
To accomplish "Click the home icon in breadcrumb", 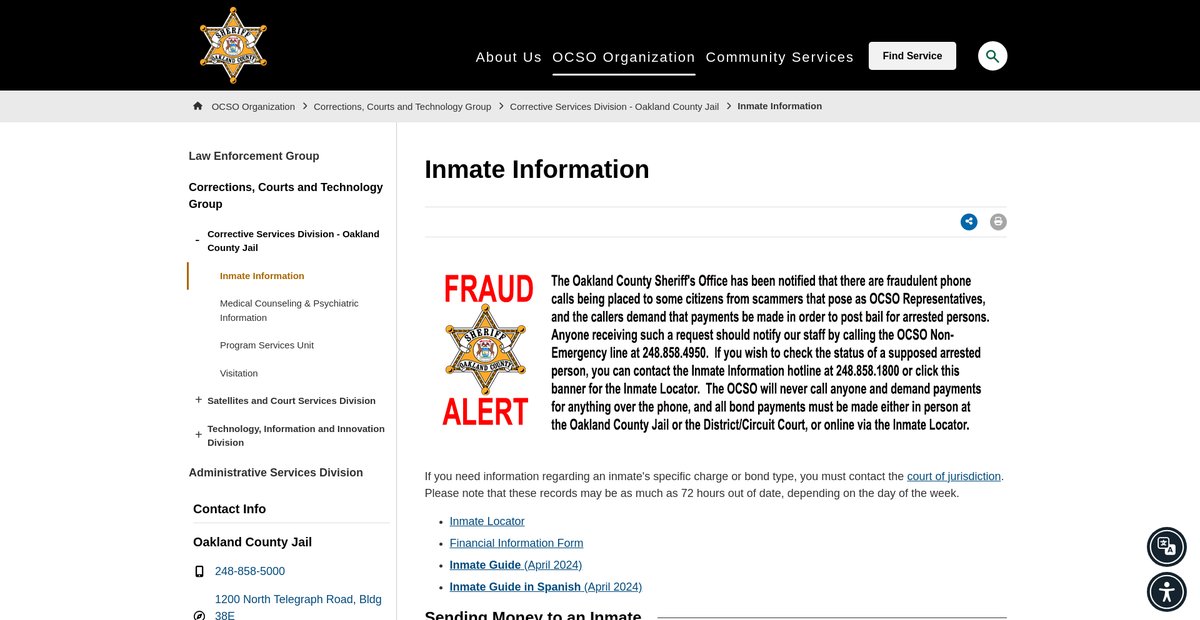I will 198,106.
